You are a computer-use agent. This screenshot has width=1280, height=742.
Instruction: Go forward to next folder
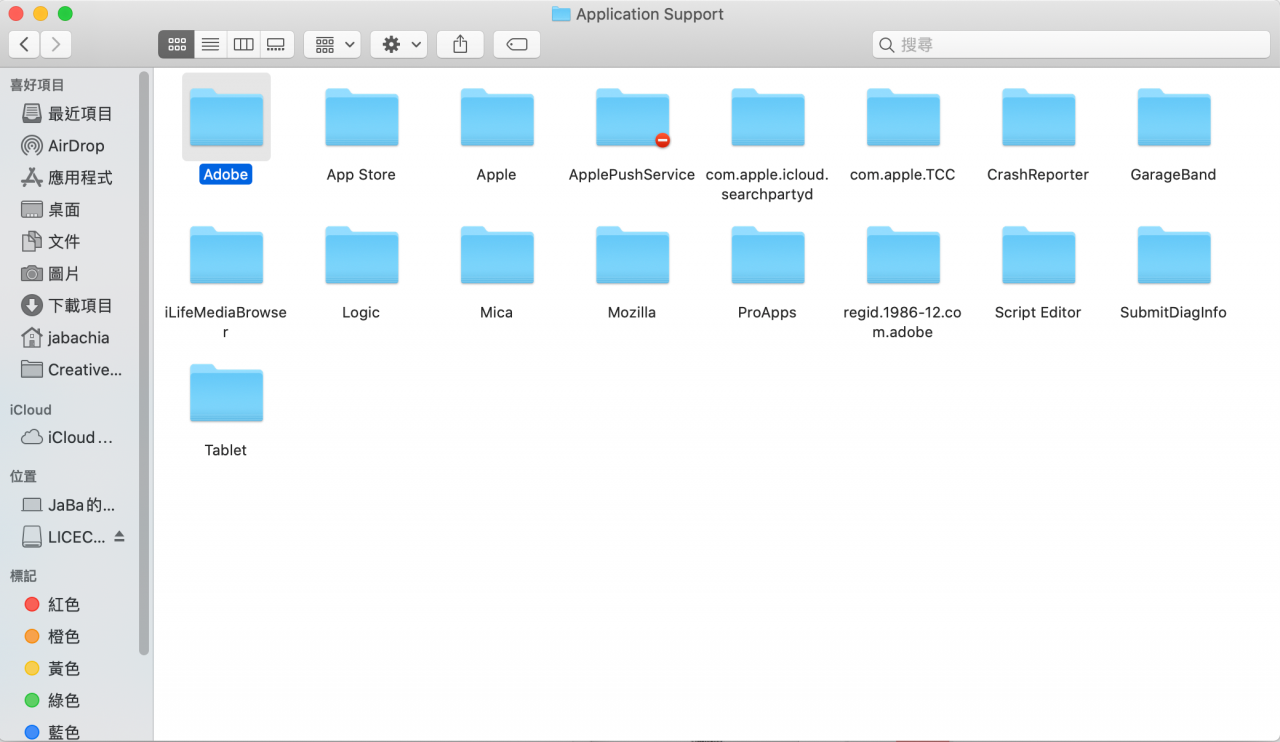point(56,44)
